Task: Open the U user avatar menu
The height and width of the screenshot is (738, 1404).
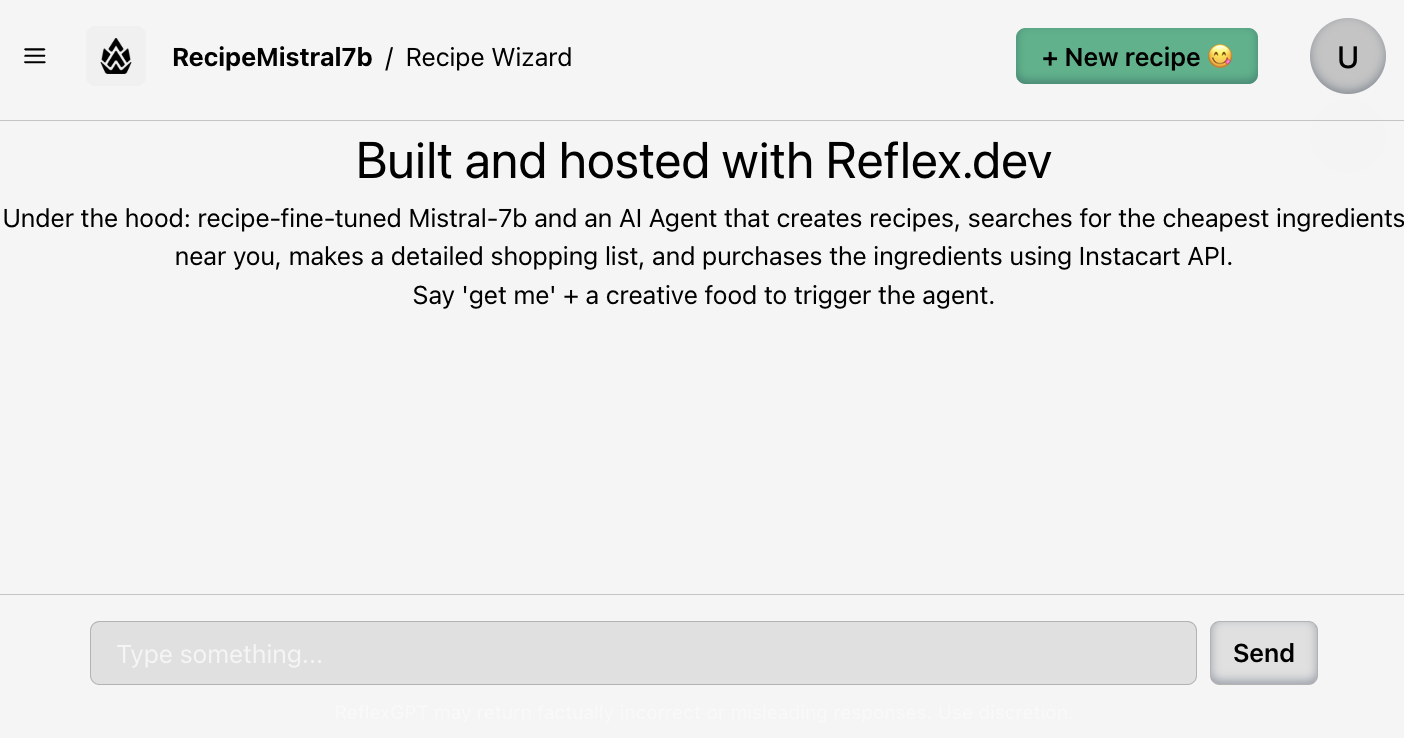Action: 1348,56
